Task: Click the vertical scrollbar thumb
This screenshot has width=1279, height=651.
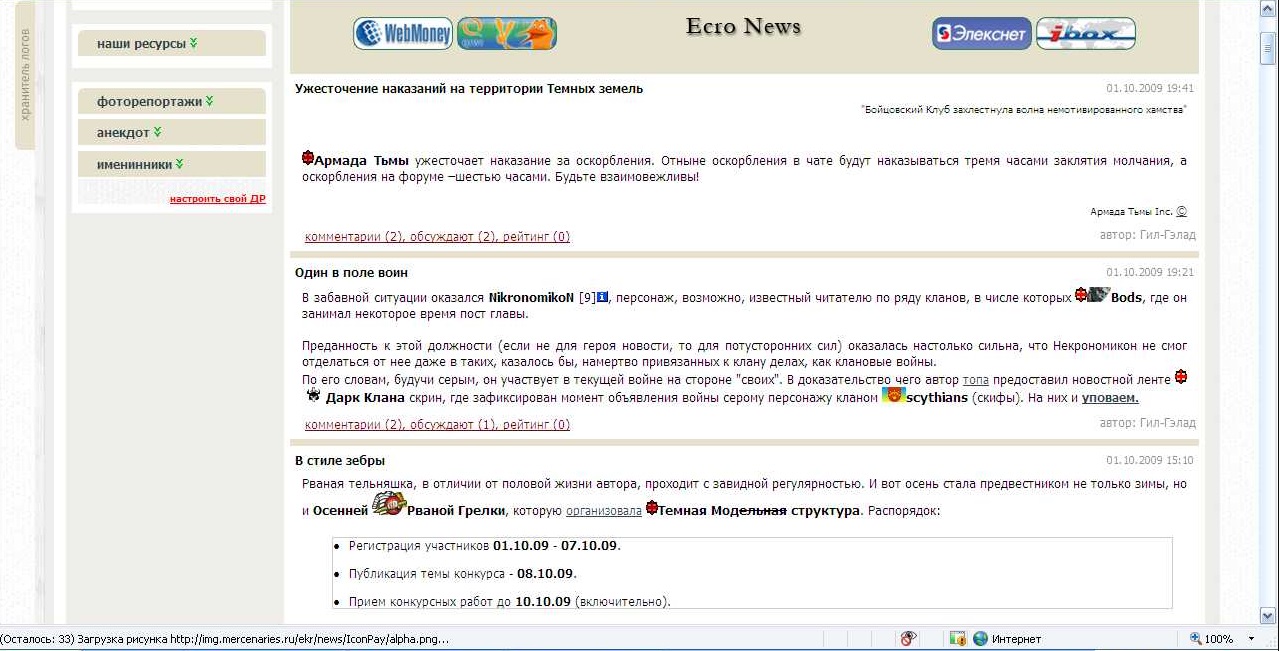Action: click(1269, 46)
